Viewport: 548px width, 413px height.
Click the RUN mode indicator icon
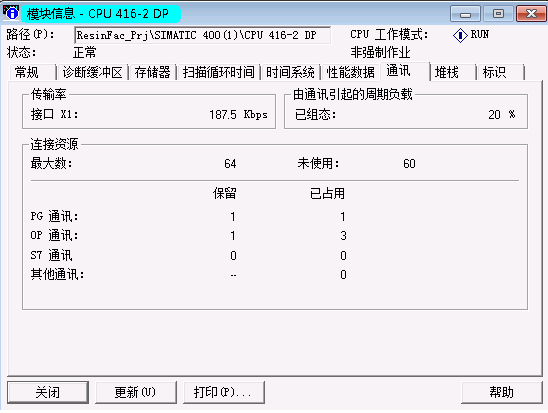(460, 35)
